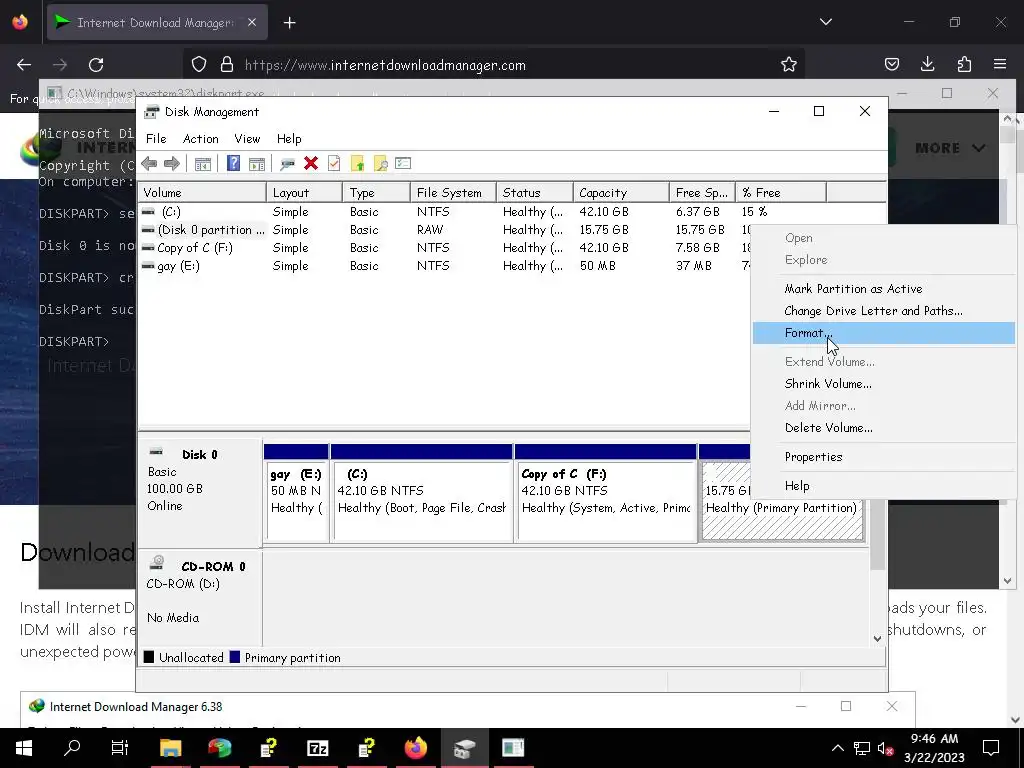Expand the MORE dropdown on the IDM site
1024x768 pixels.
[x=950, y=148]
